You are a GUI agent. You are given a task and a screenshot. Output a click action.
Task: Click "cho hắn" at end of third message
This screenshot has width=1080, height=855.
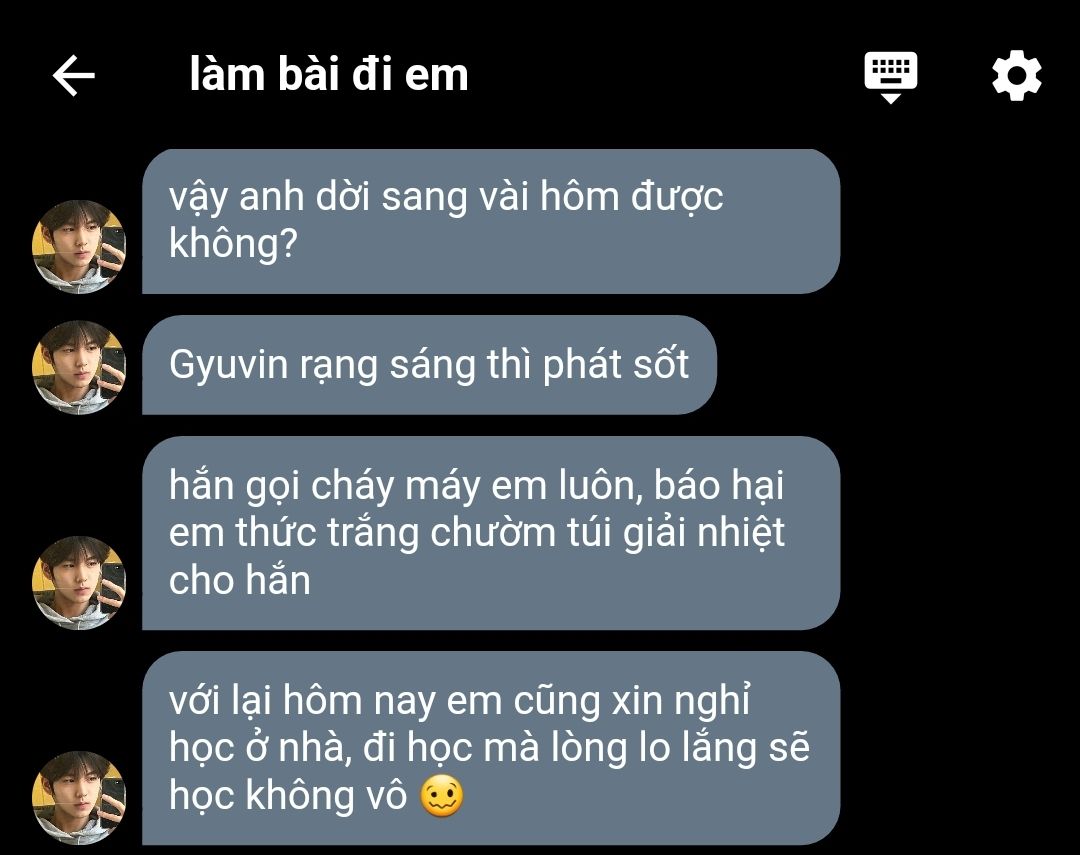coord(240,579)
